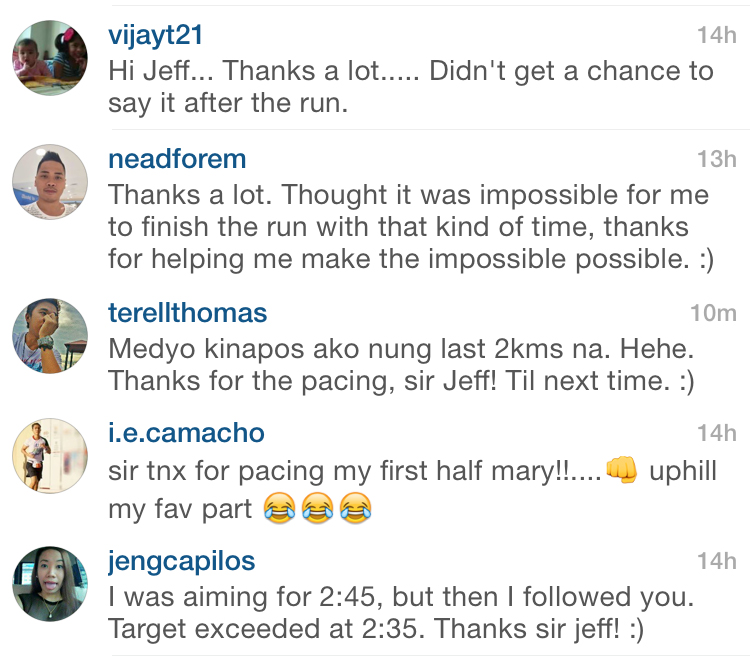Open the vijayt21 username link

point(155,35)
